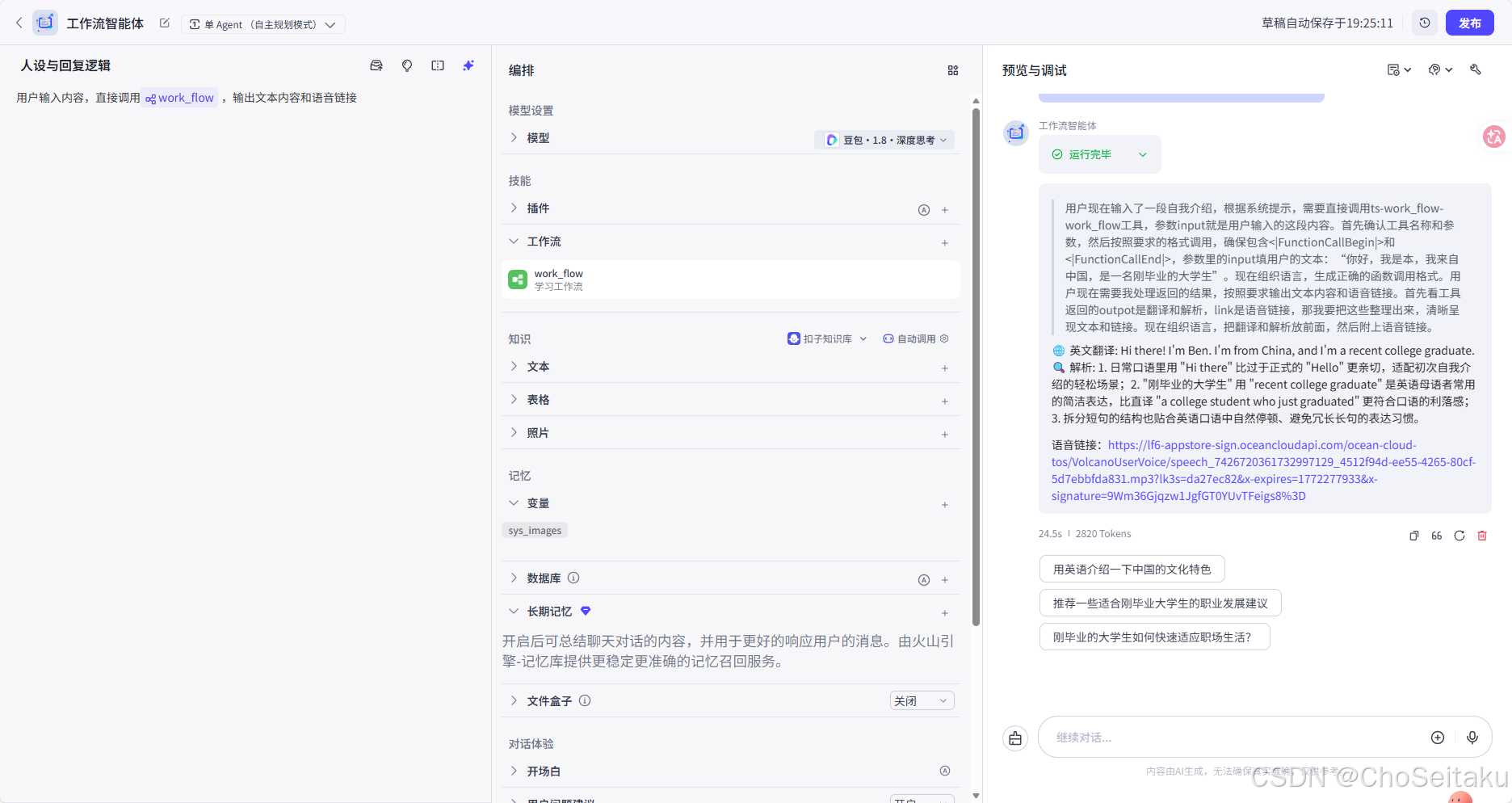Expand the 文件盒子 section
Viewport: 1512px width, 803px height.
tap(514, 701)
